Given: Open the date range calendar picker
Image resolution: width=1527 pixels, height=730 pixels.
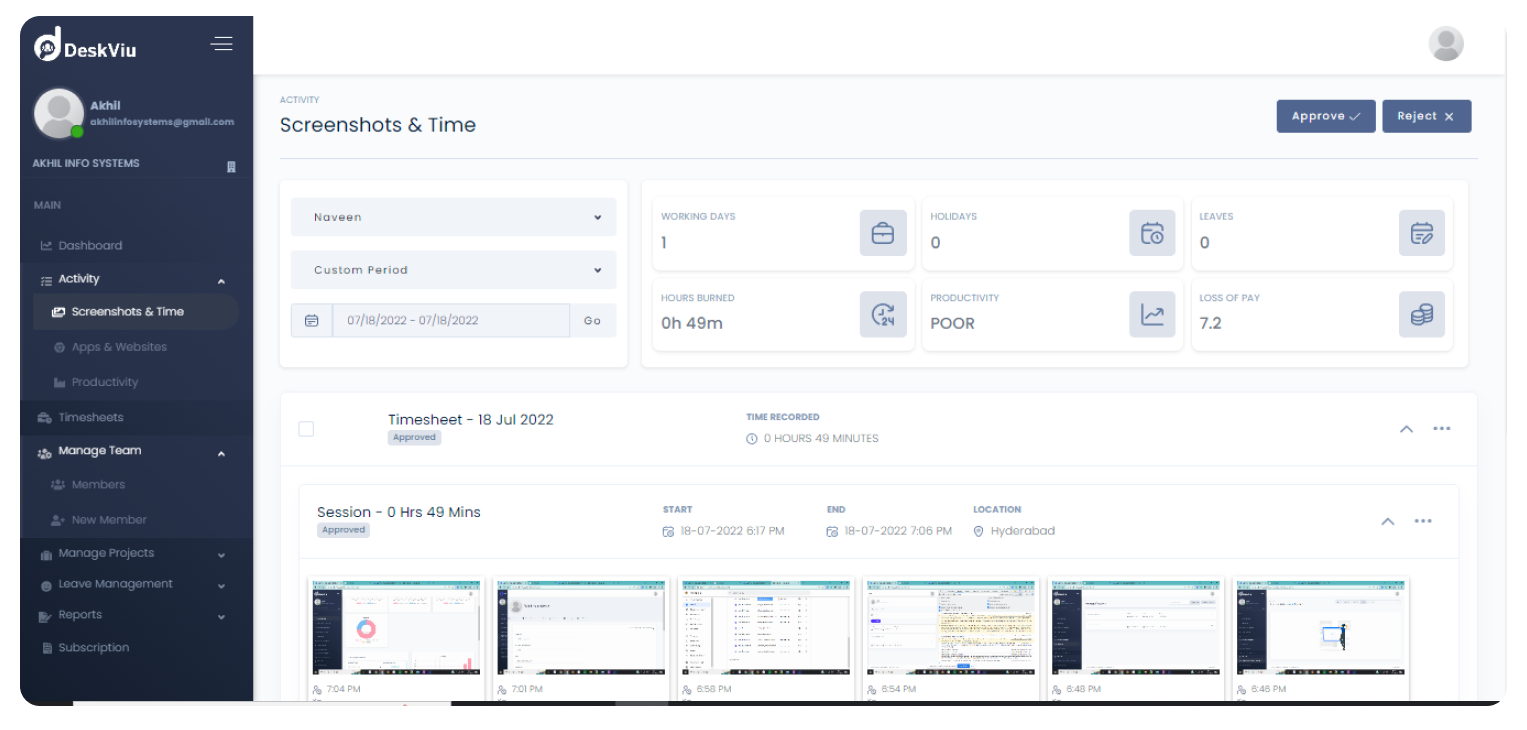Looking at the screenshot, I should pos(311,320).
